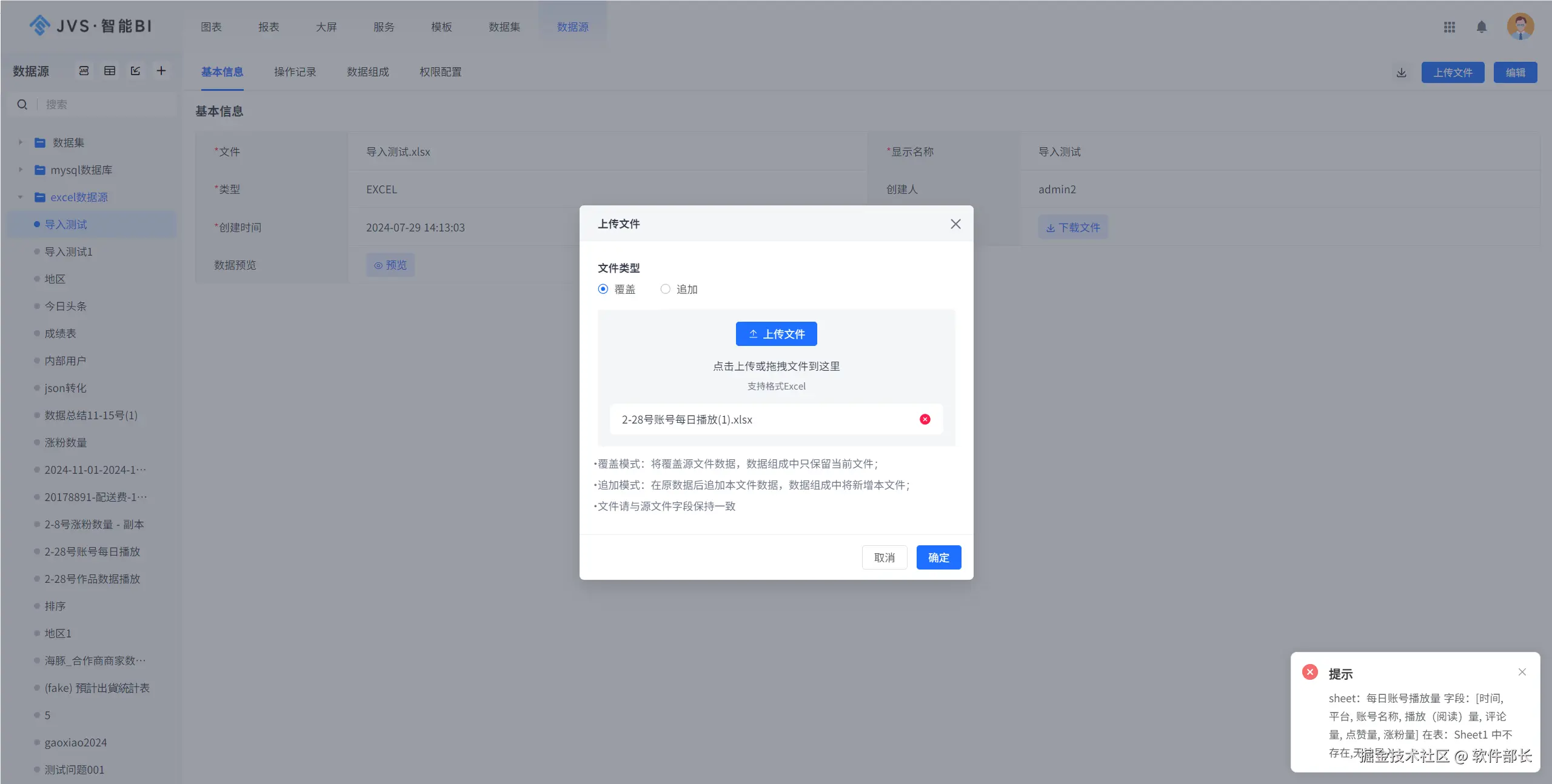Screen dimensions: 1552x784
Task: Select the 追加 radio option
Action: click(665, 289)
